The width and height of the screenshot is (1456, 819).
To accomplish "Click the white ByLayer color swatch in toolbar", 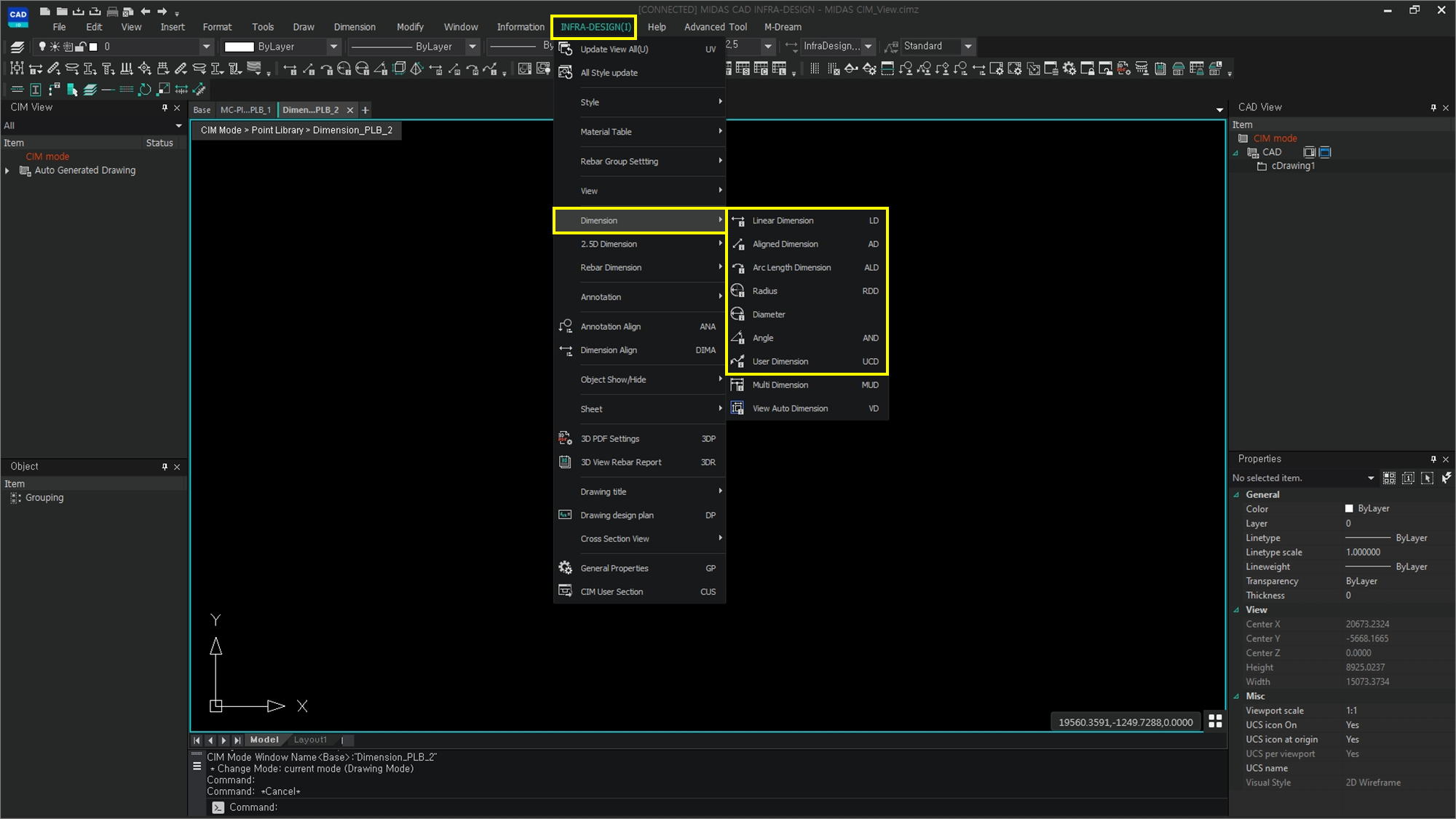I will tap(239, 47).
